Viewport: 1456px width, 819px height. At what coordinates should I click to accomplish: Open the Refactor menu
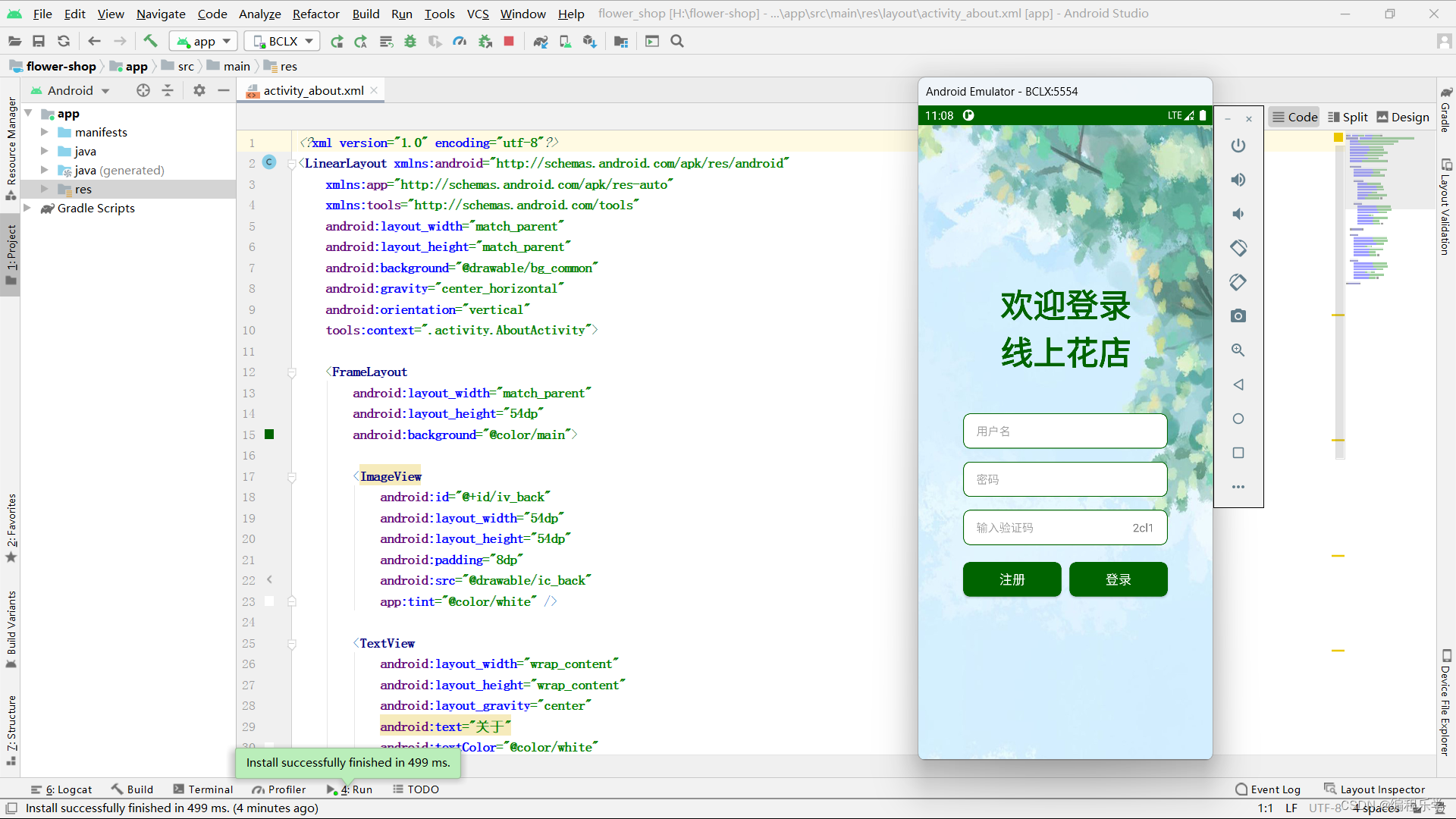pyautogui.click(x=315, y=14)
